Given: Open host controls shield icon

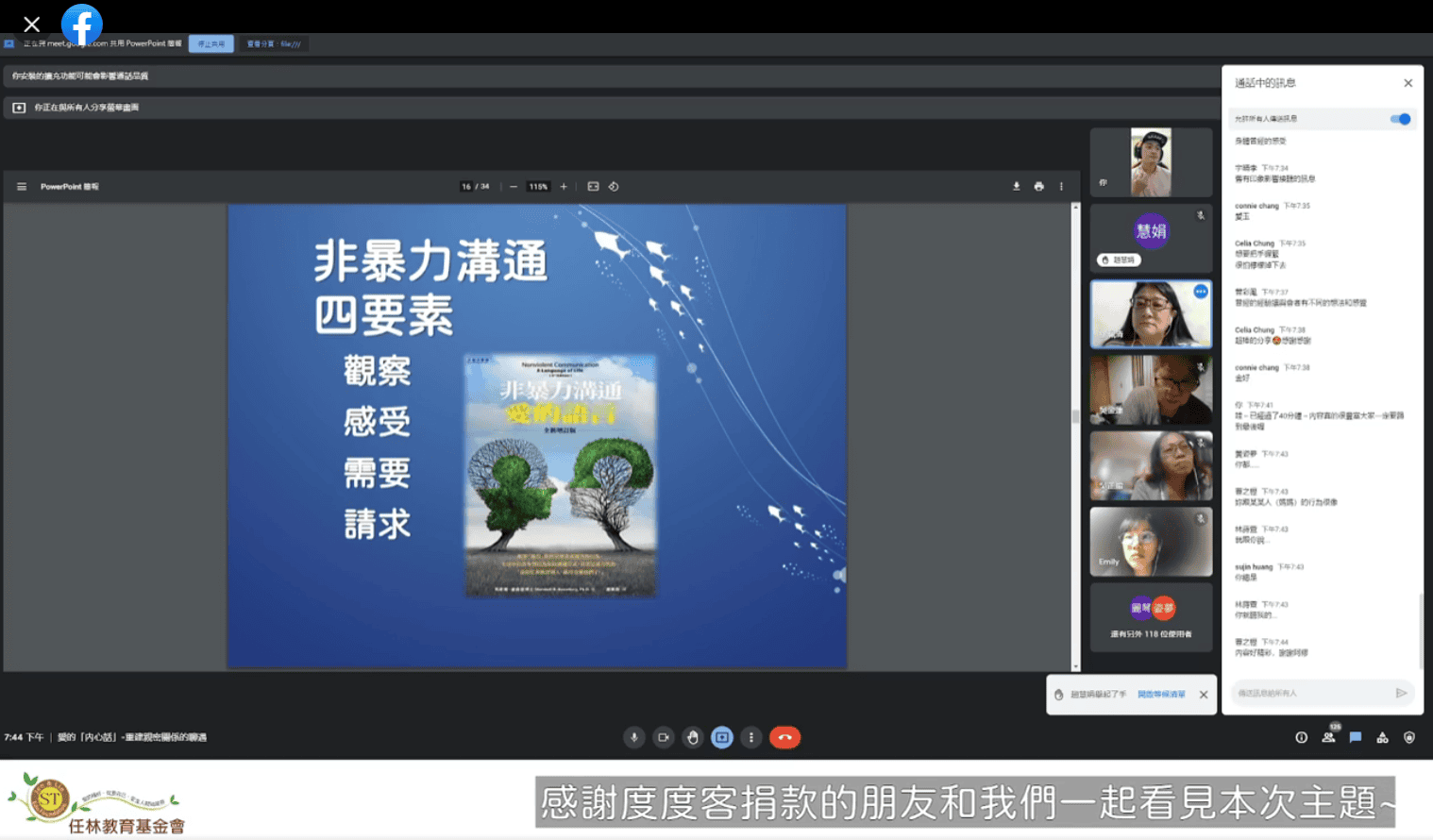Looking at the screenshot, I should click(x=1409, y=737).
